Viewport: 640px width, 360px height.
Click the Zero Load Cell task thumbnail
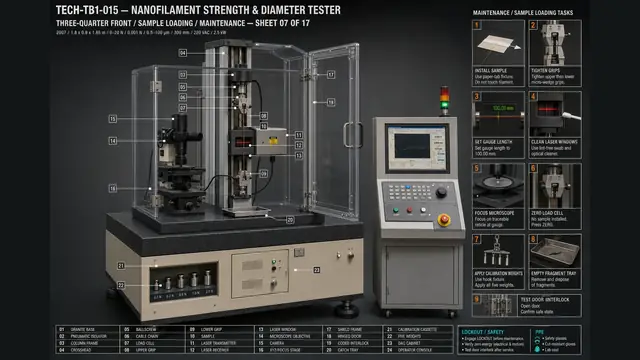coord(555,186)
